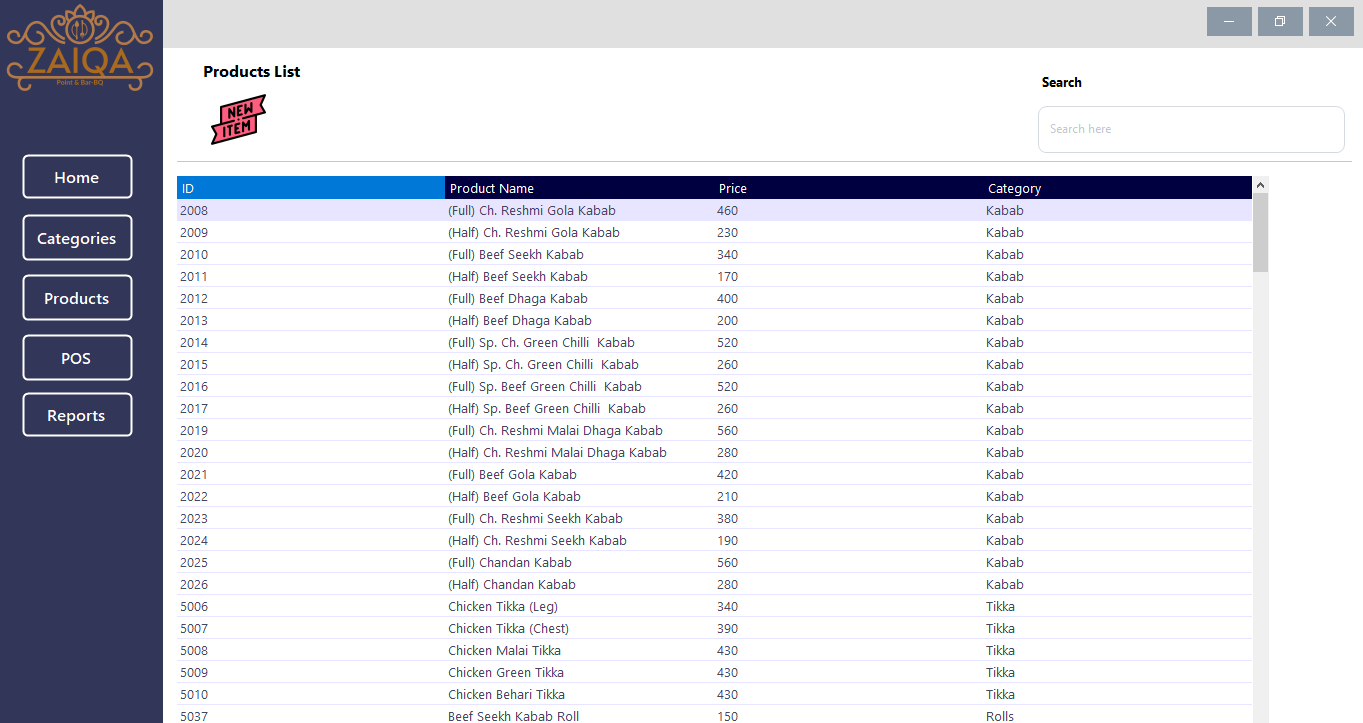Sort by the Price column header

[848, 188]
